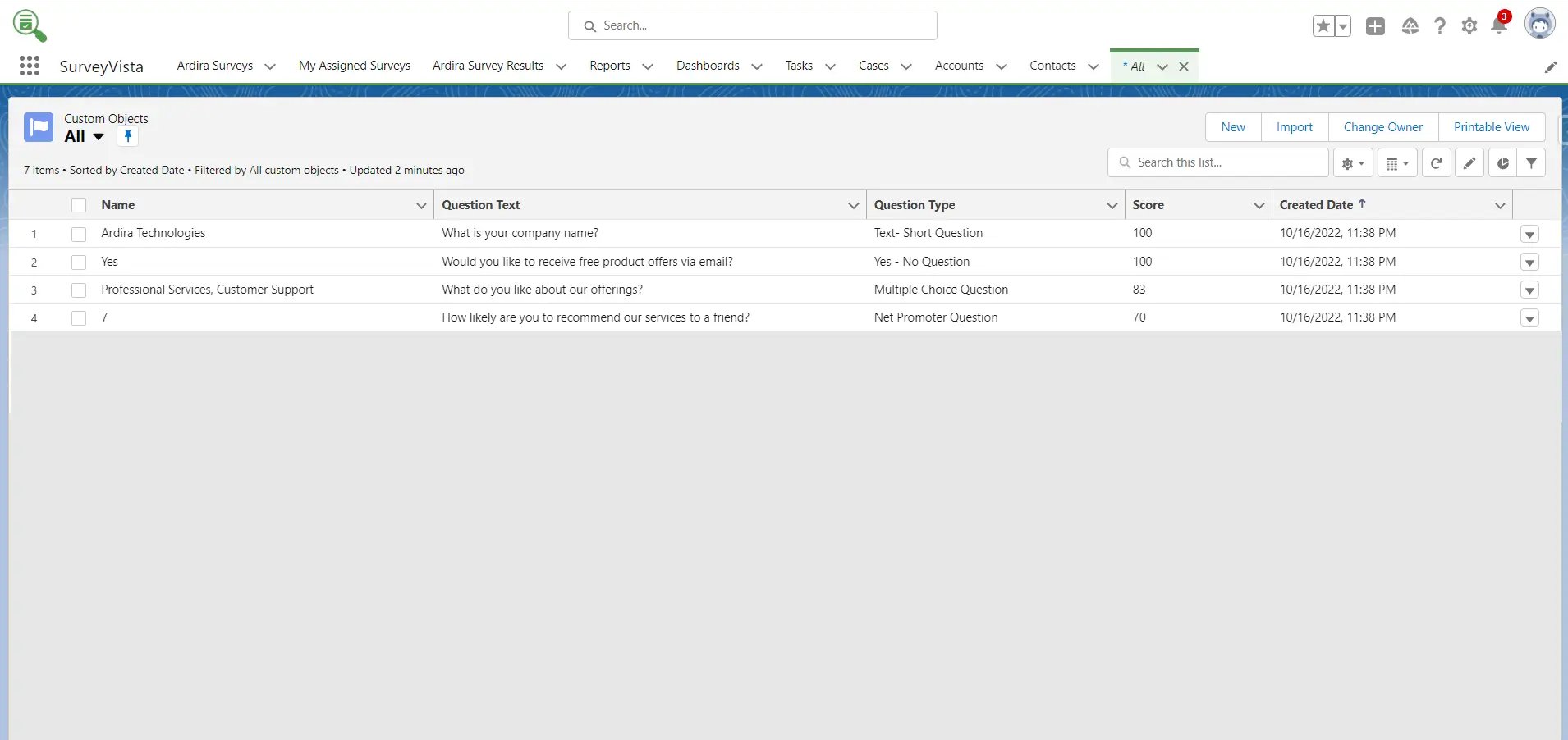Viewport: 1568px width, 740px height.
Task: Check the Professional Services, Customer Support row
Action: [79, 290]
